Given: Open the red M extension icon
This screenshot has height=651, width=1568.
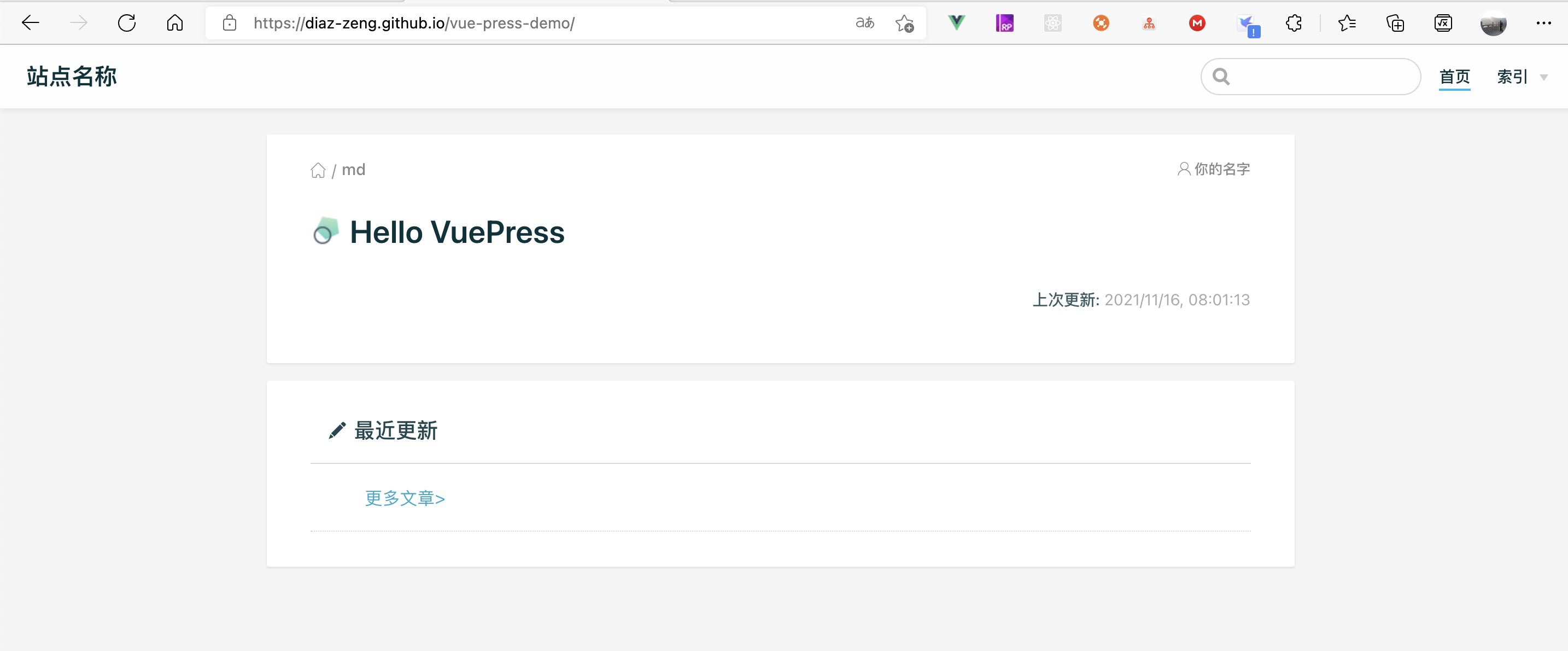Looking at the screenshot, I should pyautogui.click(x=1197, y=23).
